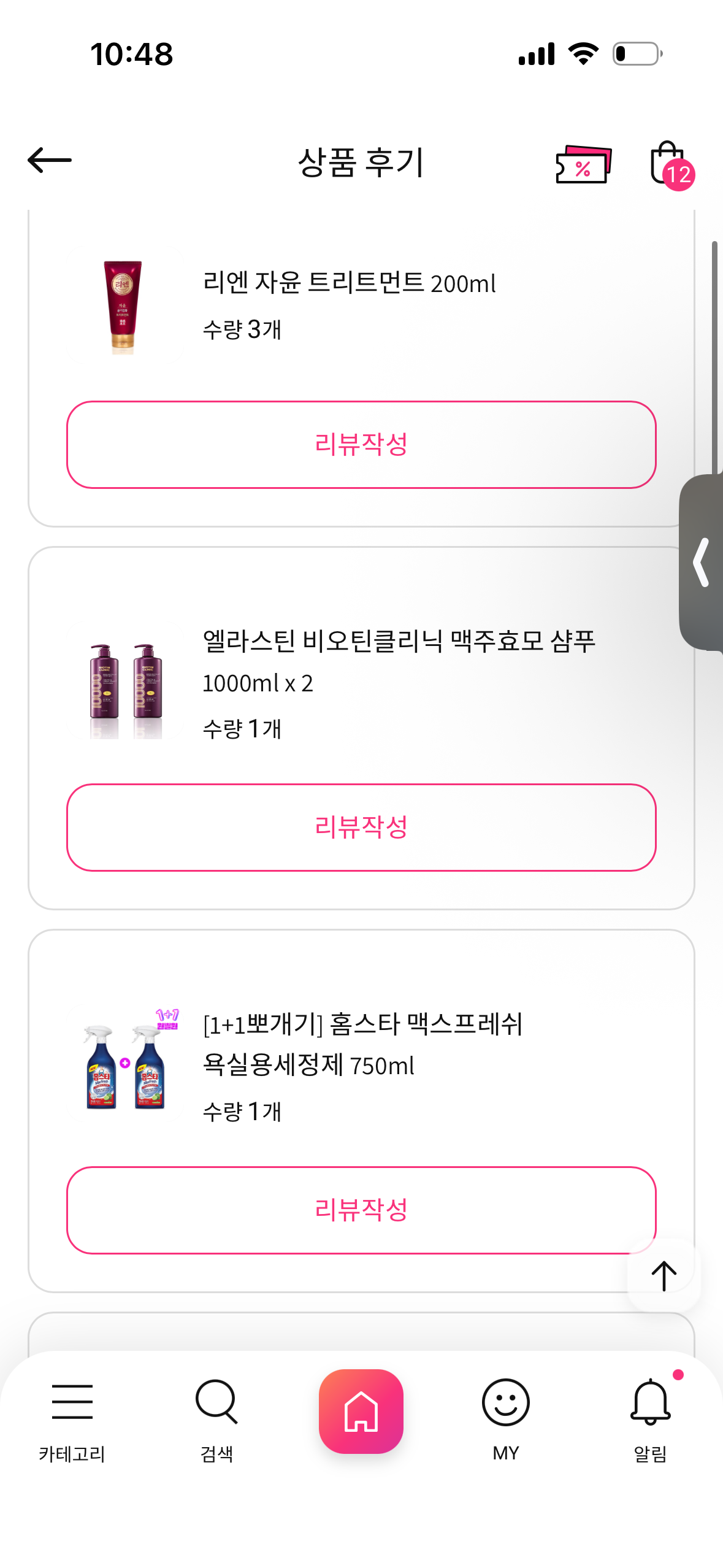Open the 리엔 자윤 트리트먼트 200ml title
This screenshot has width=723, height=1568.
tap(349, 283)
